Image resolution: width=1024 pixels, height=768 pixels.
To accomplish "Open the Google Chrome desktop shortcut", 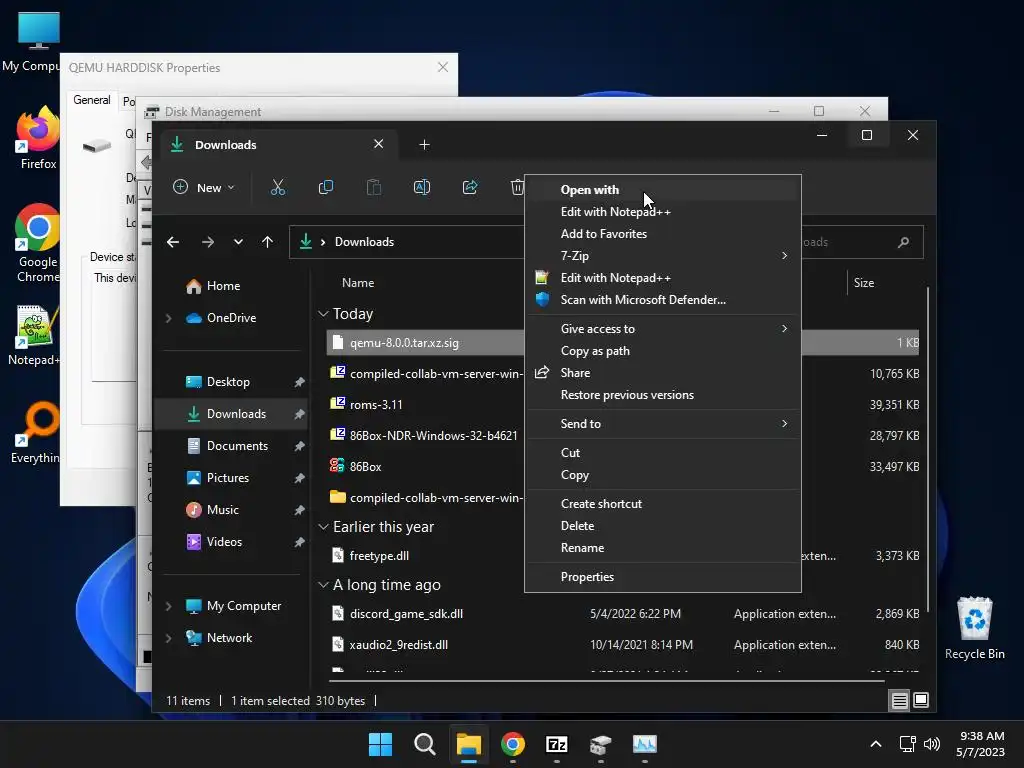I will coord(38,243).
